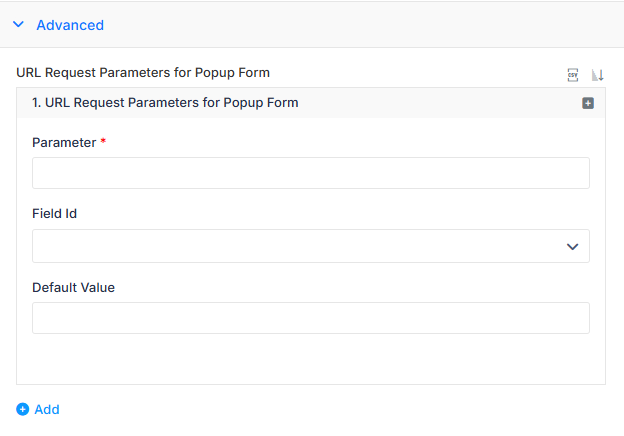This screenshot has height=436, width=624.
Task: Click the '1. URL Request Parameters' row title
Action: pyautogui.click(x=165, y=103)
